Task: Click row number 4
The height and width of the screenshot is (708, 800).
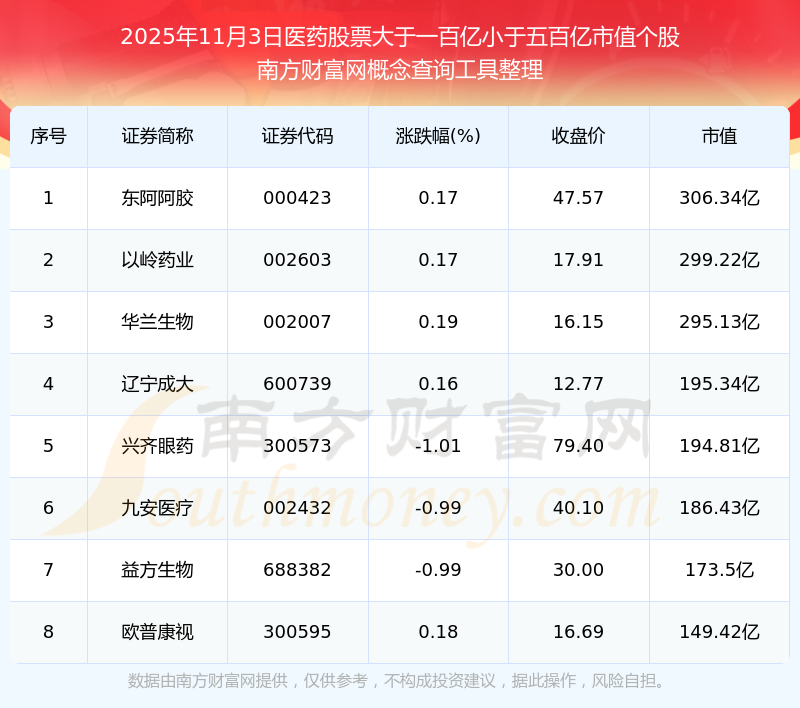Action: (x=48, y=384)
